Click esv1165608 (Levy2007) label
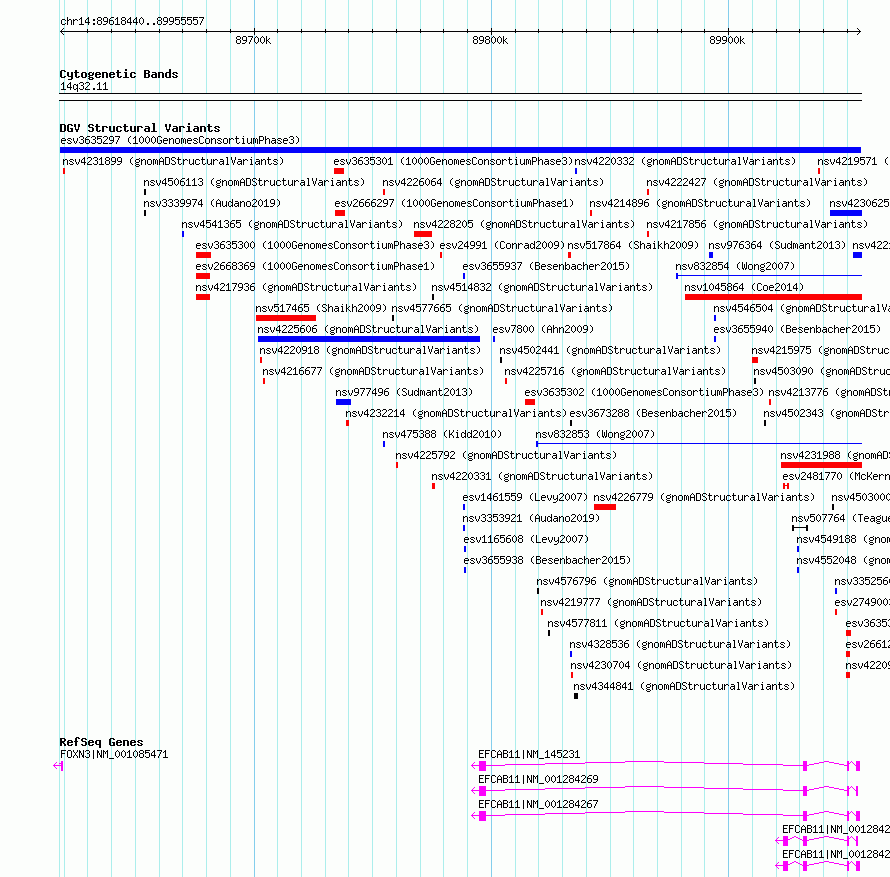 click(x=526, y=539)
